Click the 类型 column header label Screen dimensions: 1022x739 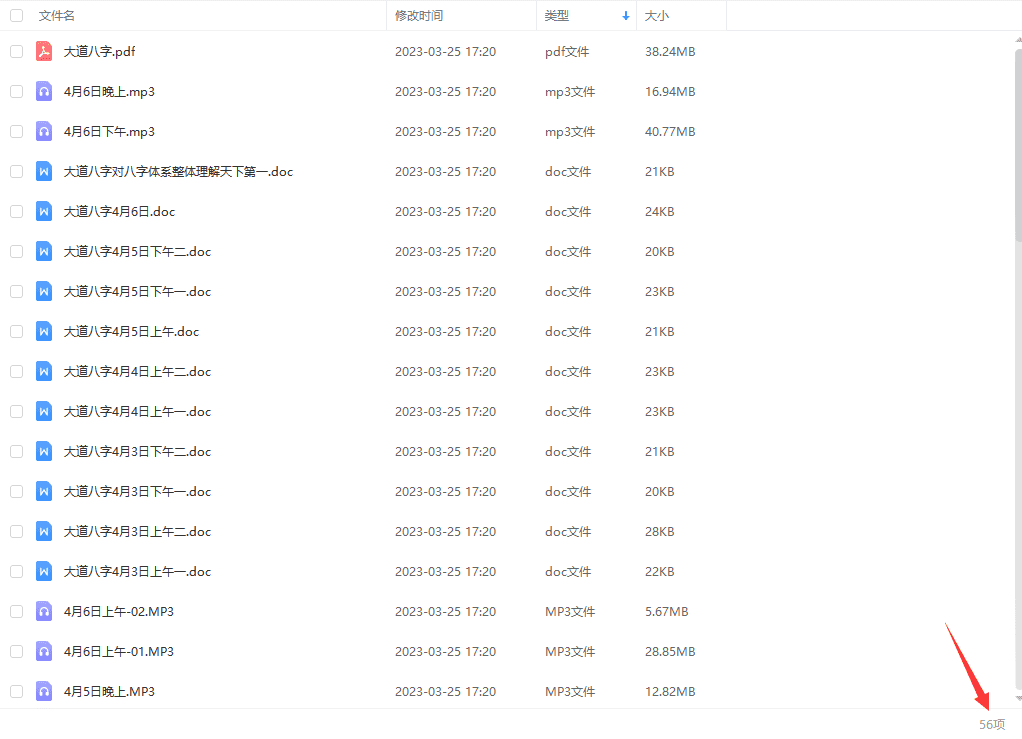[x=557, y=16]
